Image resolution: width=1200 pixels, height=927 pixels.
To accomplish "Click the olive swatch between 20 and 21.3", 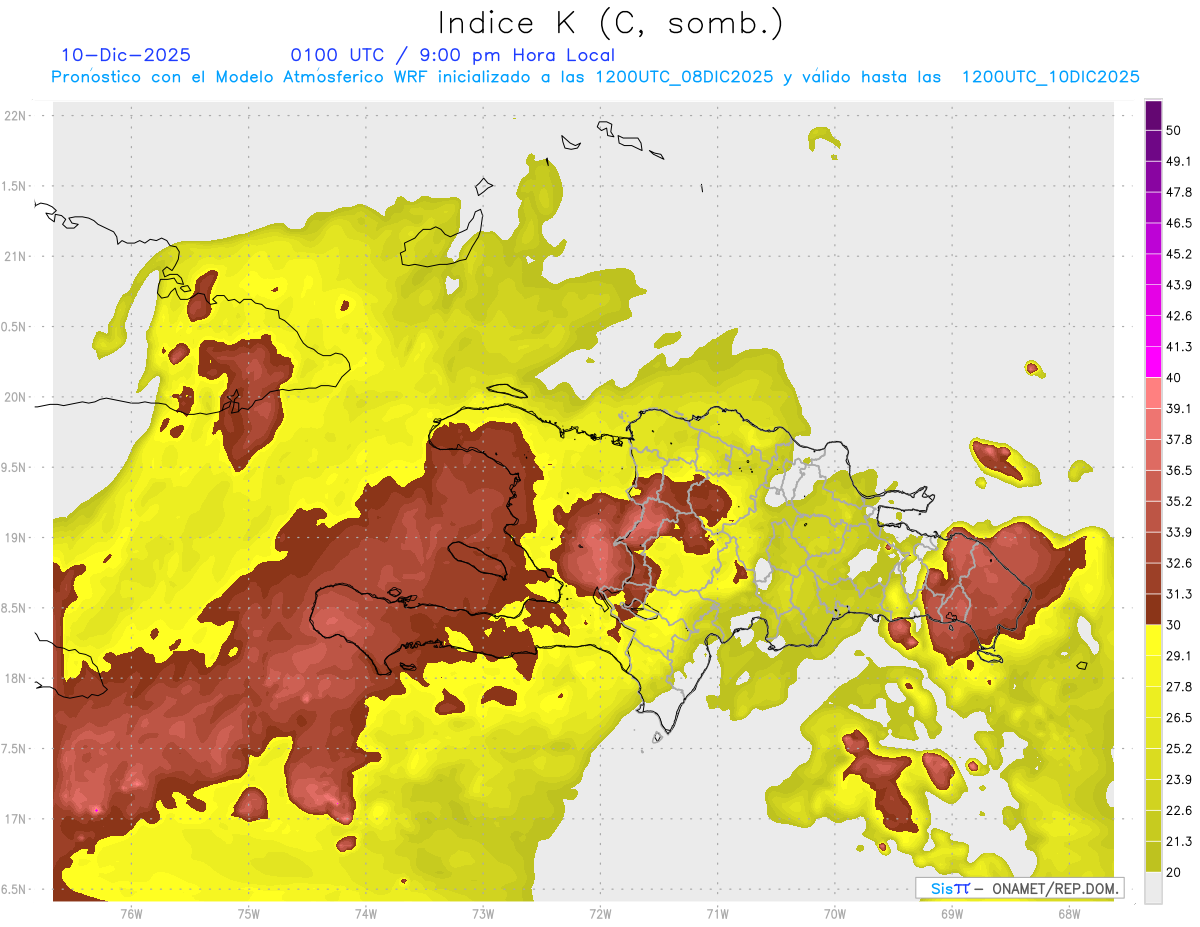I will tap(1154, 856).
